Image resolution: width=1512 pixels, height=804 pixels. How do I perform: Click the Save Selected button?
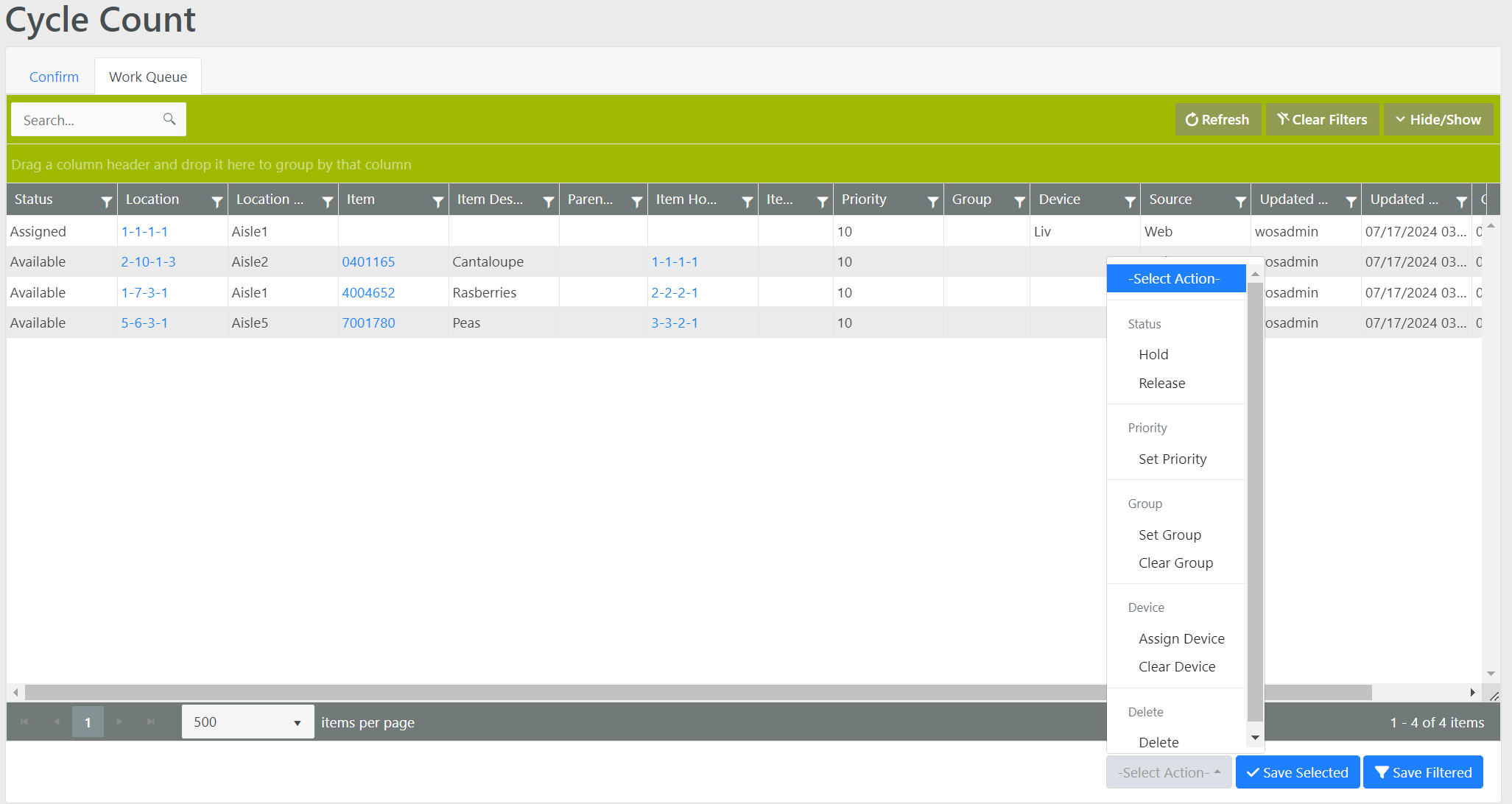pyautogui.click(x=1297, y=772)
